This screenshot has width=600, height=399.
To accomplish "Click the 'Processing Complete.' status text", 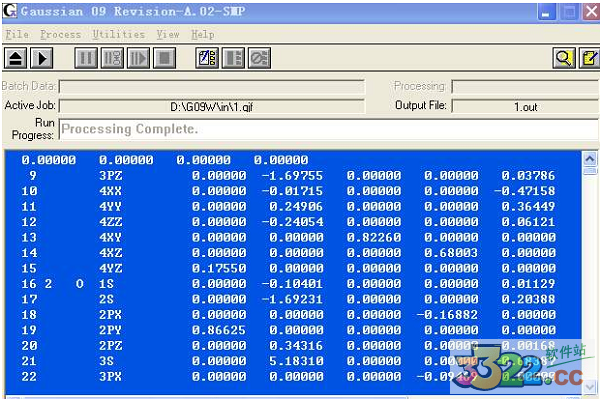I will click(x=130, y=129).
